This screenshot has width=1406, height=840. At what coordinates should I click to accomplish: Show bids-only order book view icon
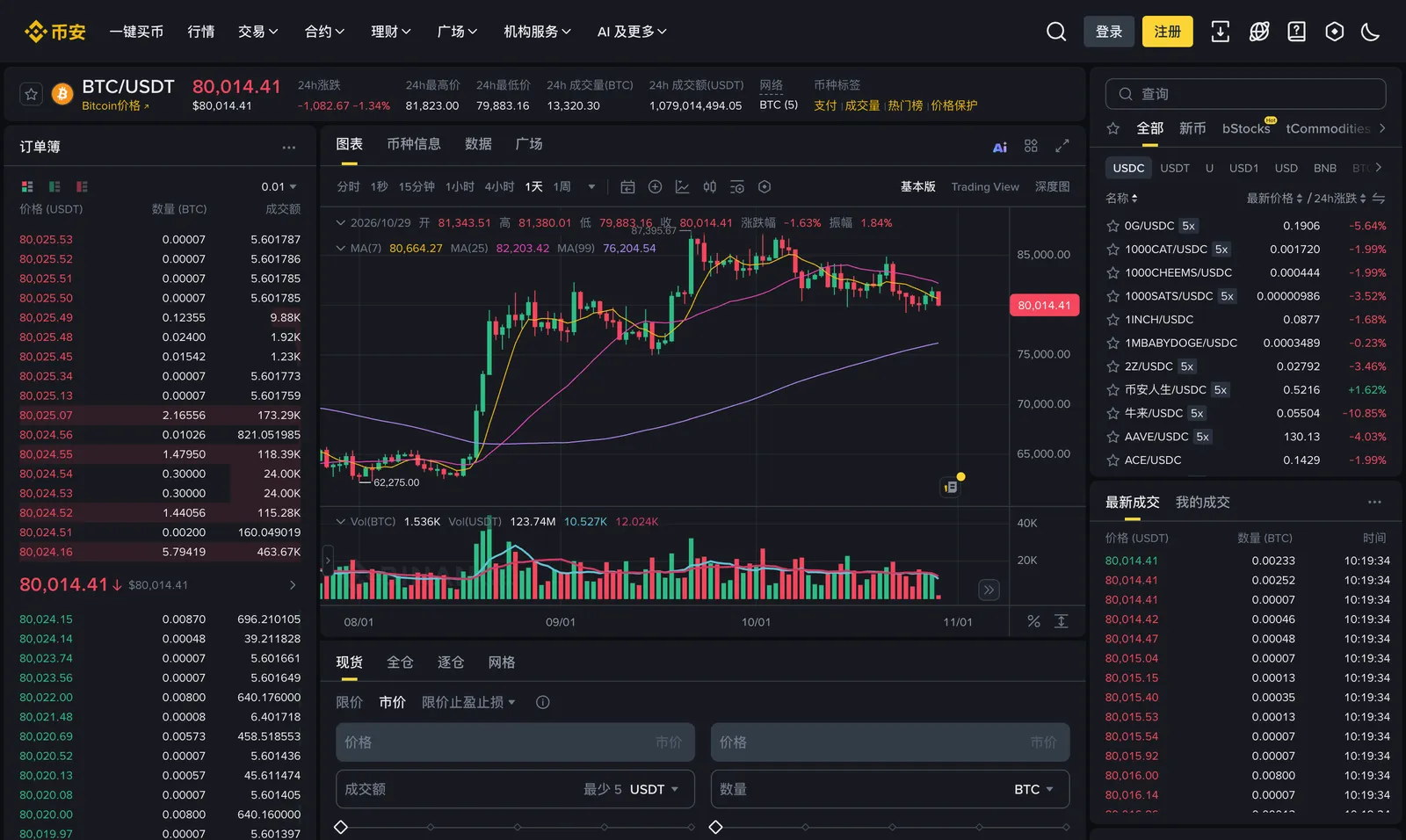point(54,186)
